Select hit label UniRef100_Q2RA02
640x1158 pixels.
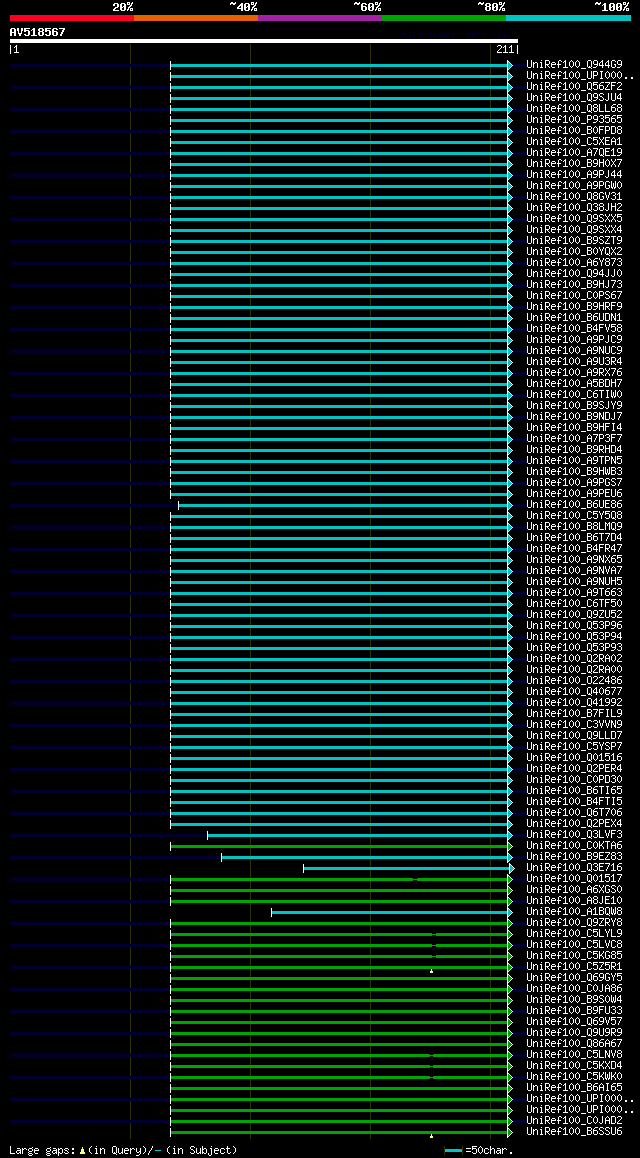click(574, 658)
